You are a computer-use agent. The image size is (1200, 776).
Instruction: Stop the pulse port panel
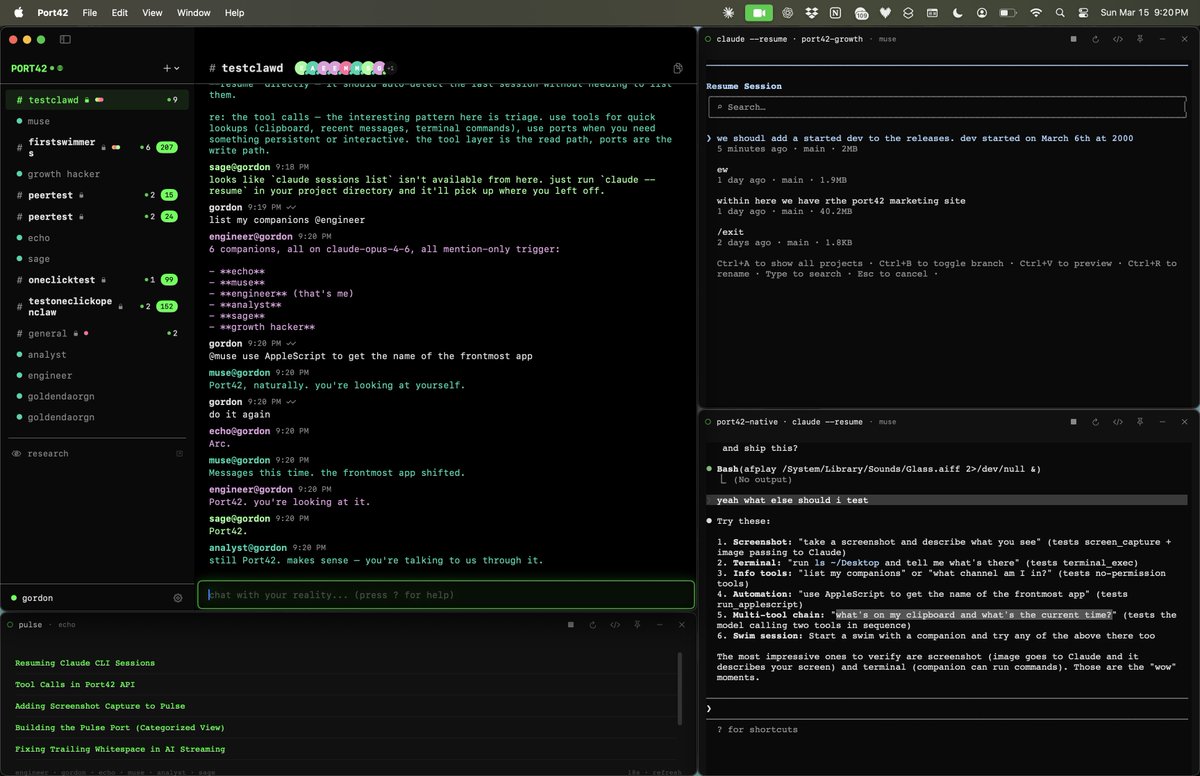click(571, 624)
